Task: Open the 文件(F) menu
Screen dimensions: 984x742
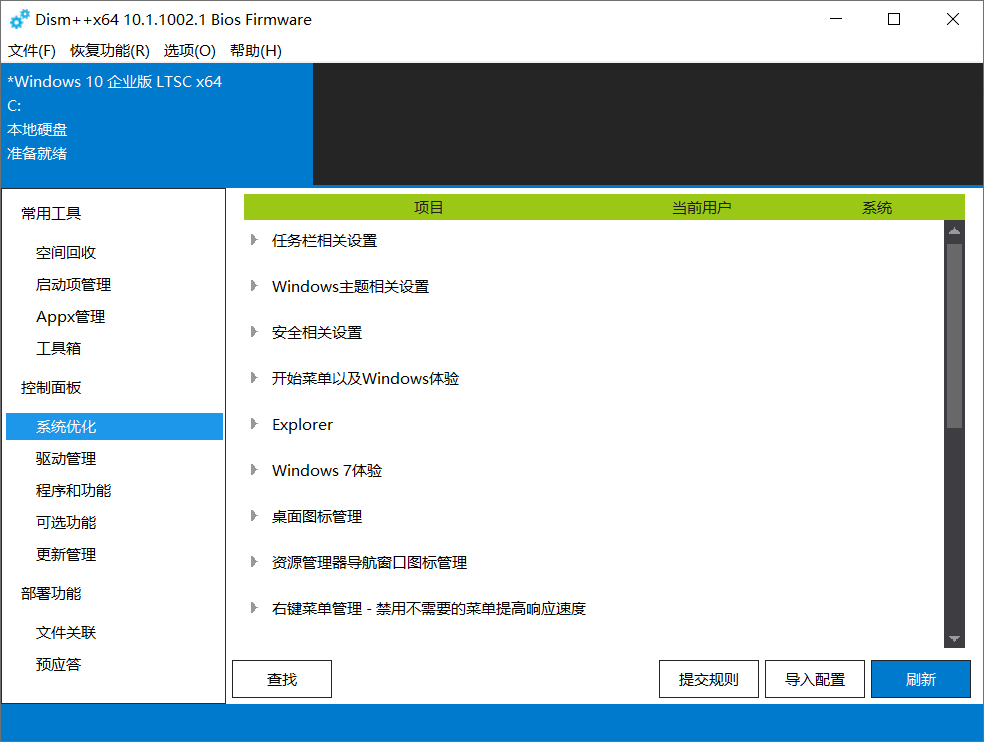Action: pos(32,51)
